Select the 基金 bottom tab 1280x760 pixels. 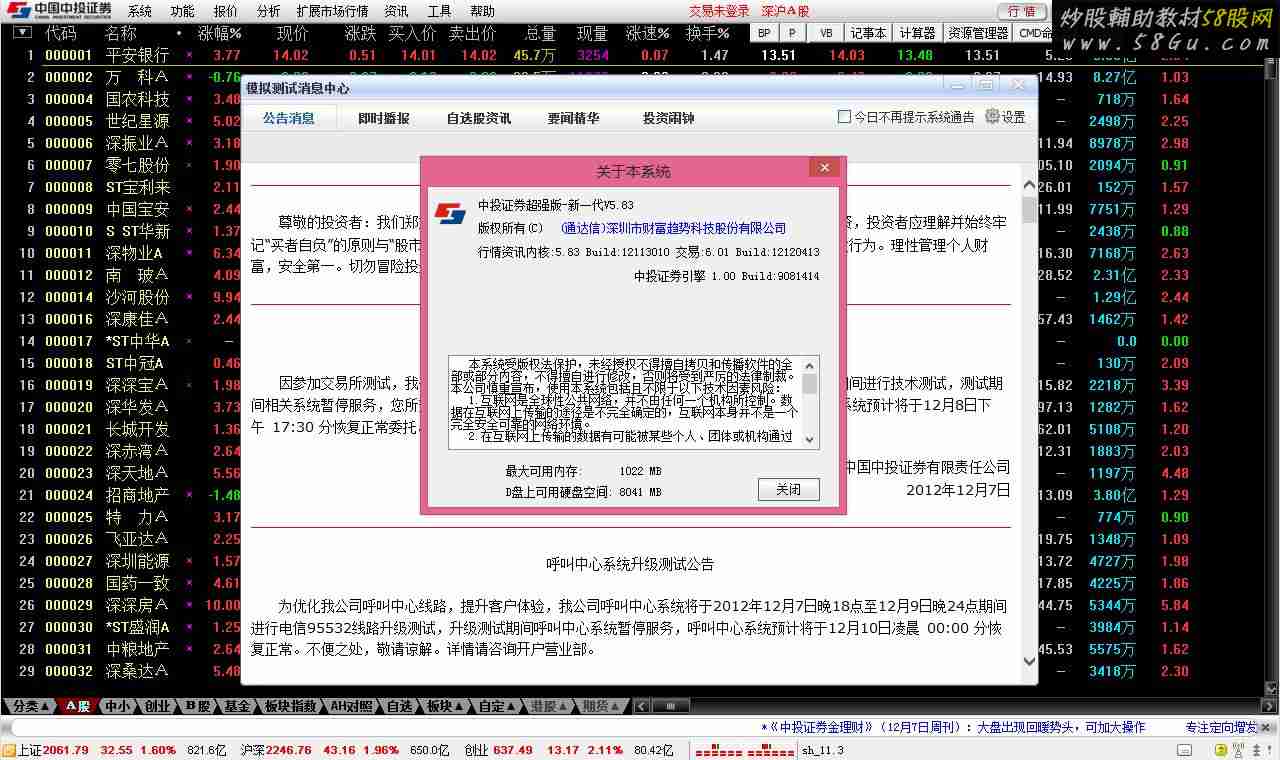click(237, 706)
